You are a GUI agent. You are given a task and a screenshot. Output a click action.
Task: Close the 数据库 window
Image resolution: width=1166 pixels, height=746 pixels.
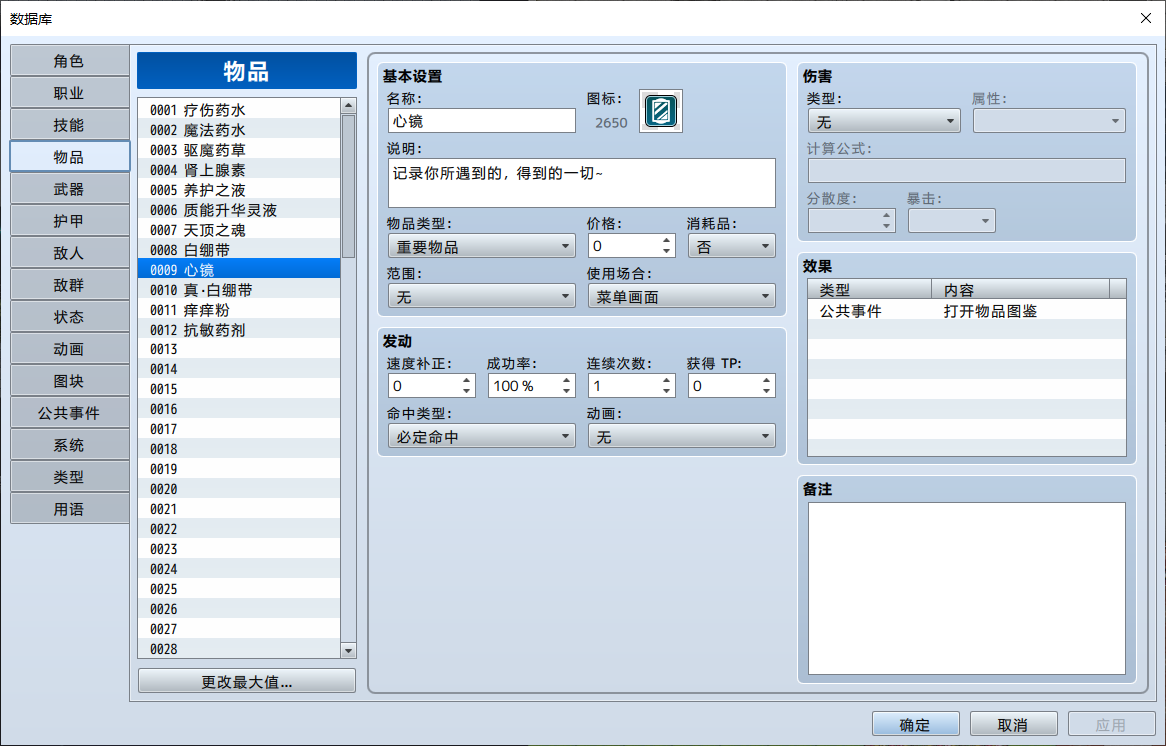(1145, 18)
